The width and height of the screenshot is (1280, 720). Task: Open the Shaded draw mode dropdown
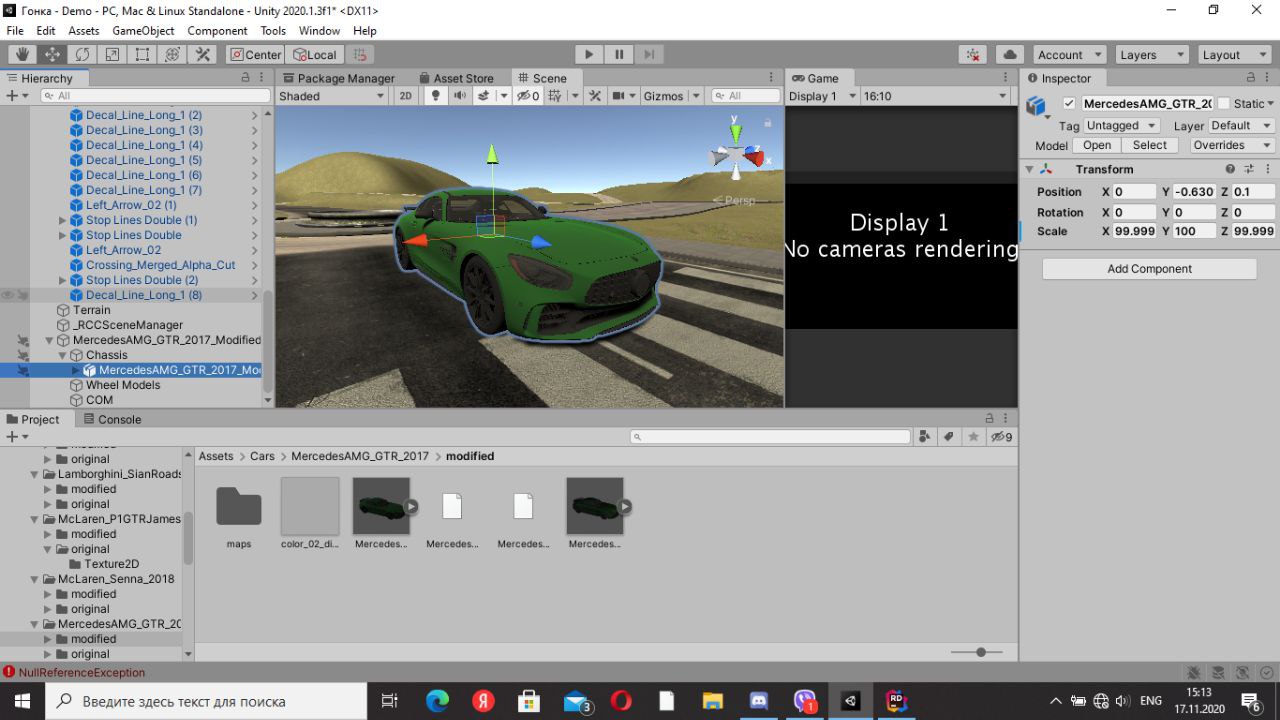pyautogui.click(x=331, y=96)
